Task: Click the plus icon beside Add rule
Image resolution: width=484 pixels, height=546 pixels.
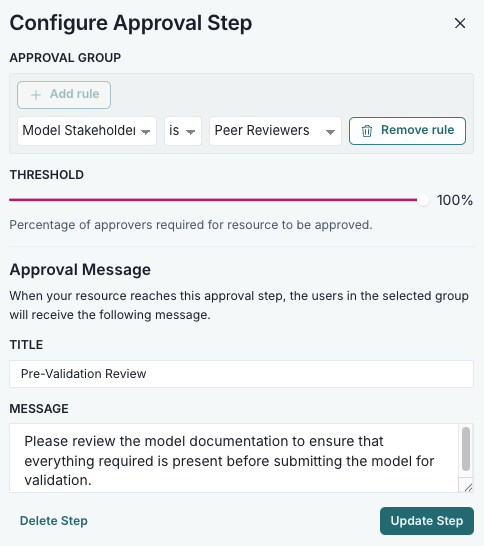Action: 36,95
